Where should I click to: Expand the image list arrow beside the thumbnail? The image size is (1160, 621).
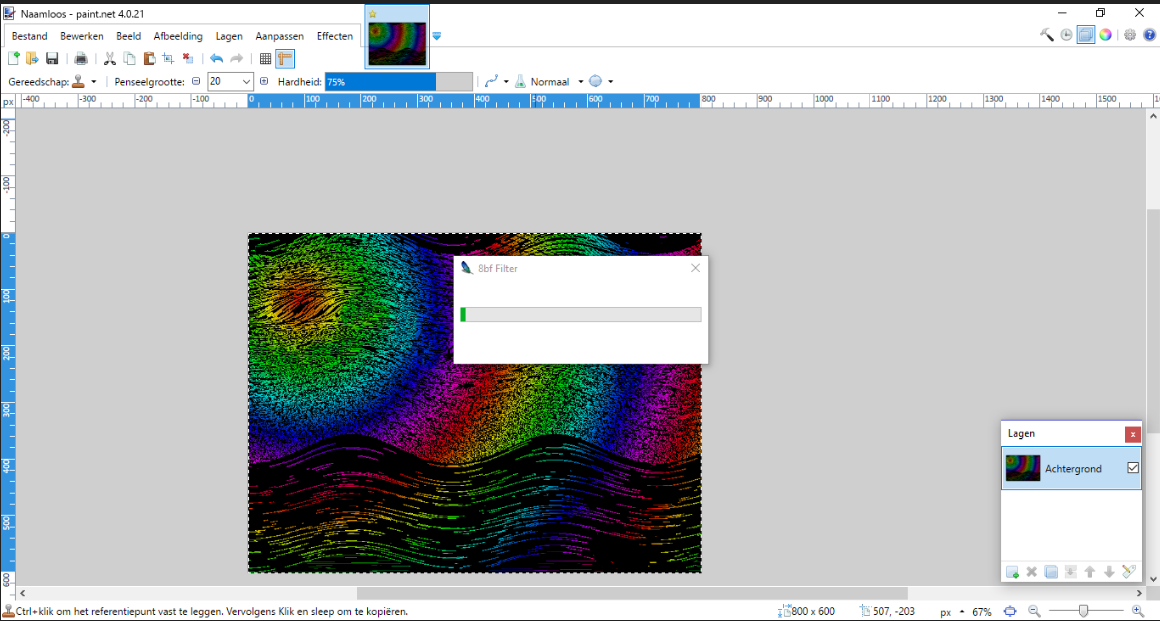click(x=436, y=36)
